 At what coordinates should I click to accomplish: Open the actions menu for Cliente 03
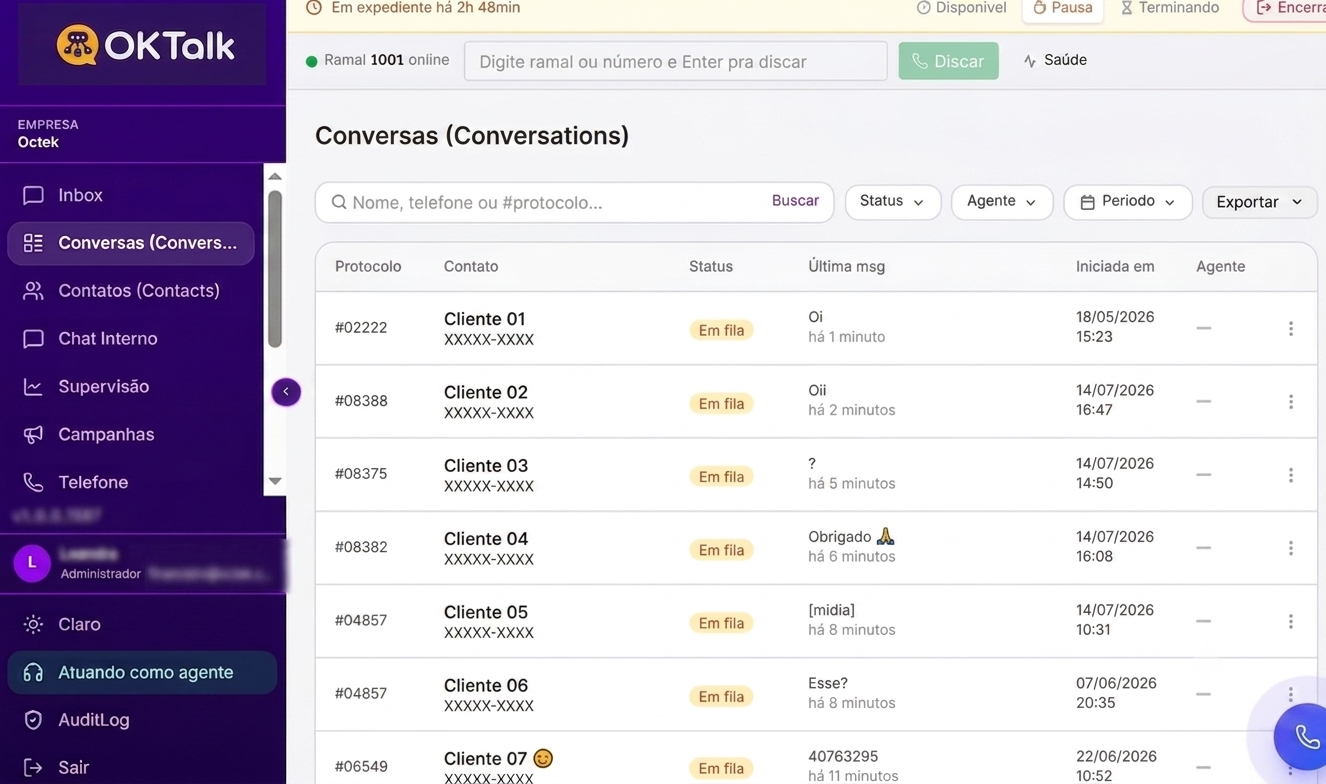tap(1291, 475)
